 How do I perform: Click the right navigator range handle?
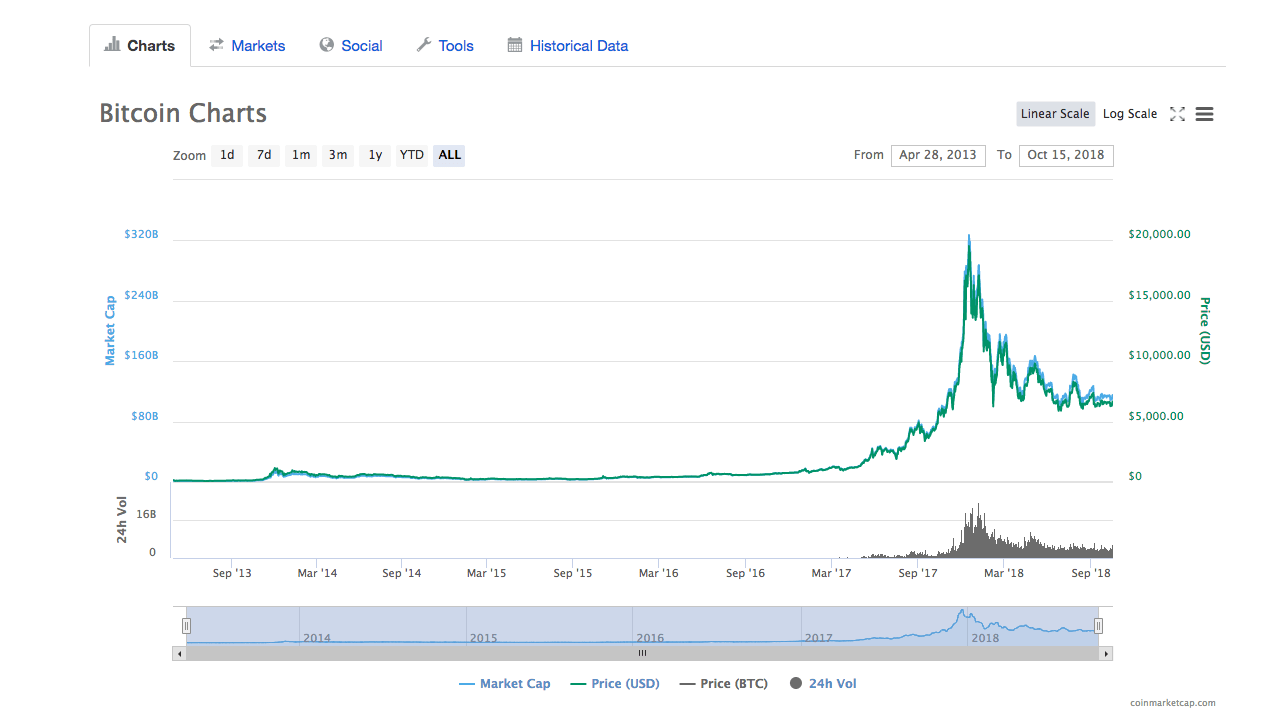[1098, 626]
